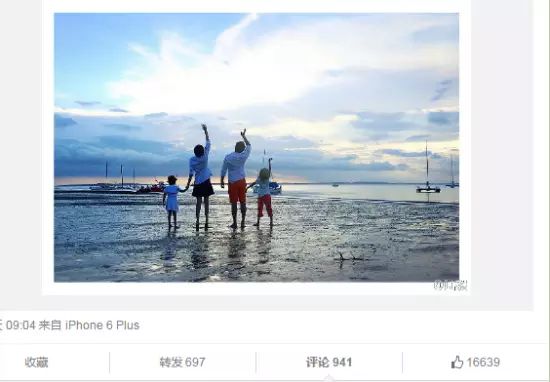Click the 09:04 post timestamp
Image resolution: width=550 pixels, height=382 pixels.
21,325
